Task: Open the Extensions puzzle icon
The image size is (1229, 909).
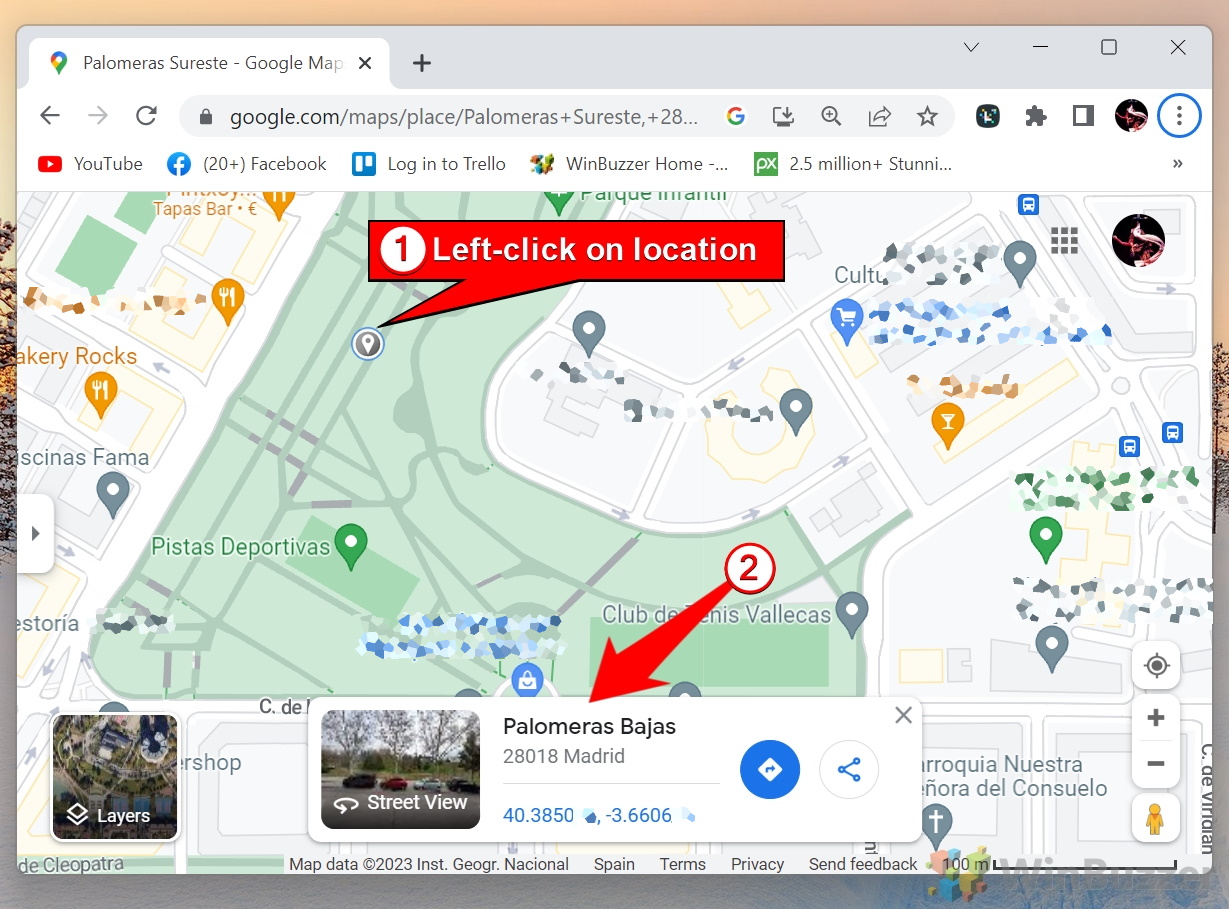Action: 1036,116
